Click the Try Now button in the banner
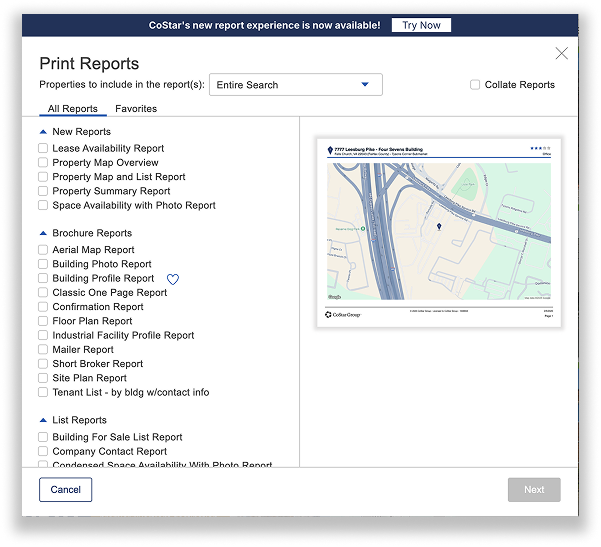The height and width of the screenshot is (547, 601). [x=421, y=25]
